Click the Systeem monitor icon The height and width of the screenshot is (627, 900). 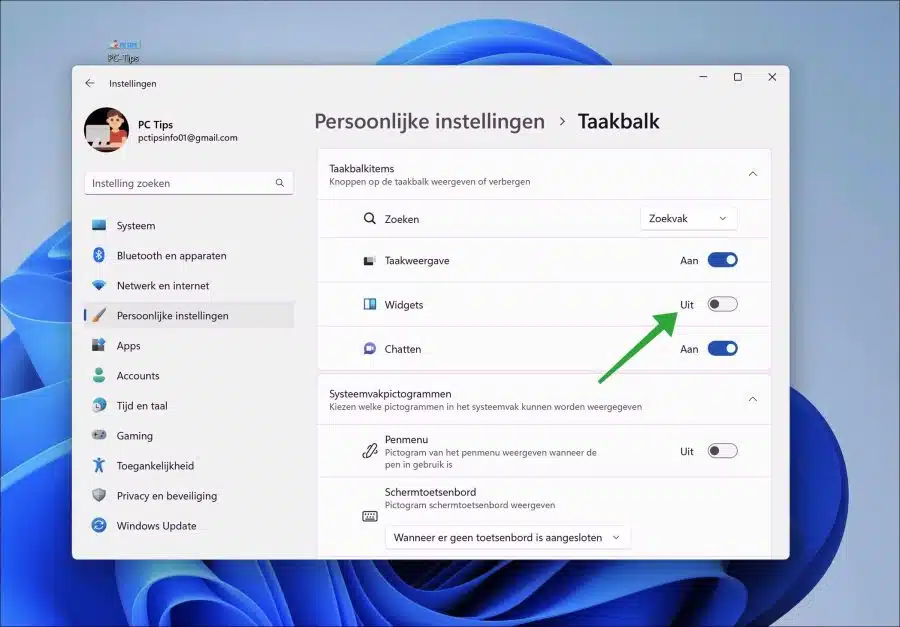(x=99, y=225)
